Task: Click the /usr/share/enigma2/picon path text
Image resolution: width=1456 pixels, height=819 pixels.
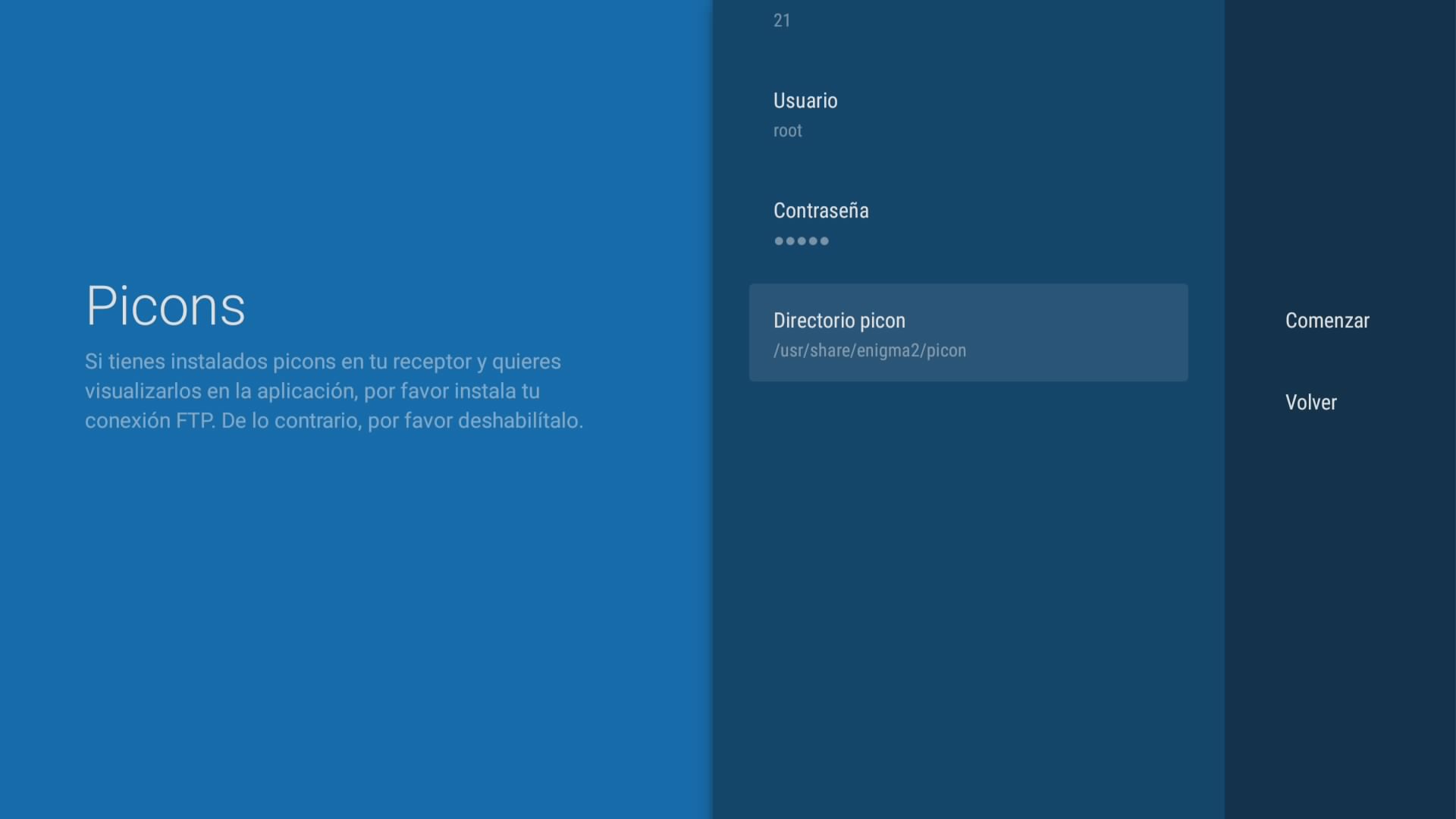Action: (869, 350)
